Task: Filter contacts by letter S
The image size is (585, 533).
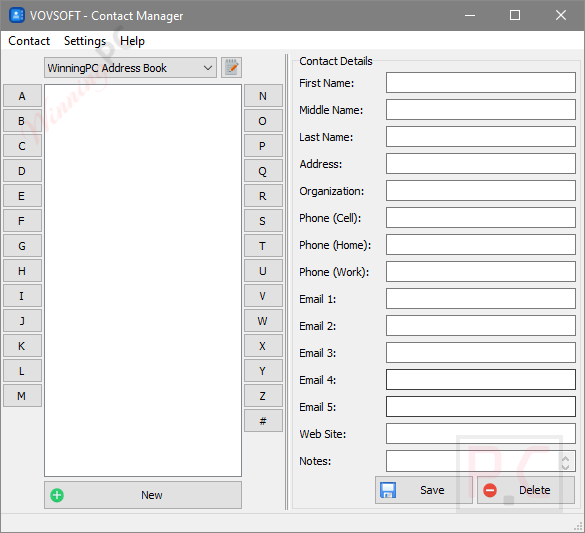Action: tap(263, 221)
